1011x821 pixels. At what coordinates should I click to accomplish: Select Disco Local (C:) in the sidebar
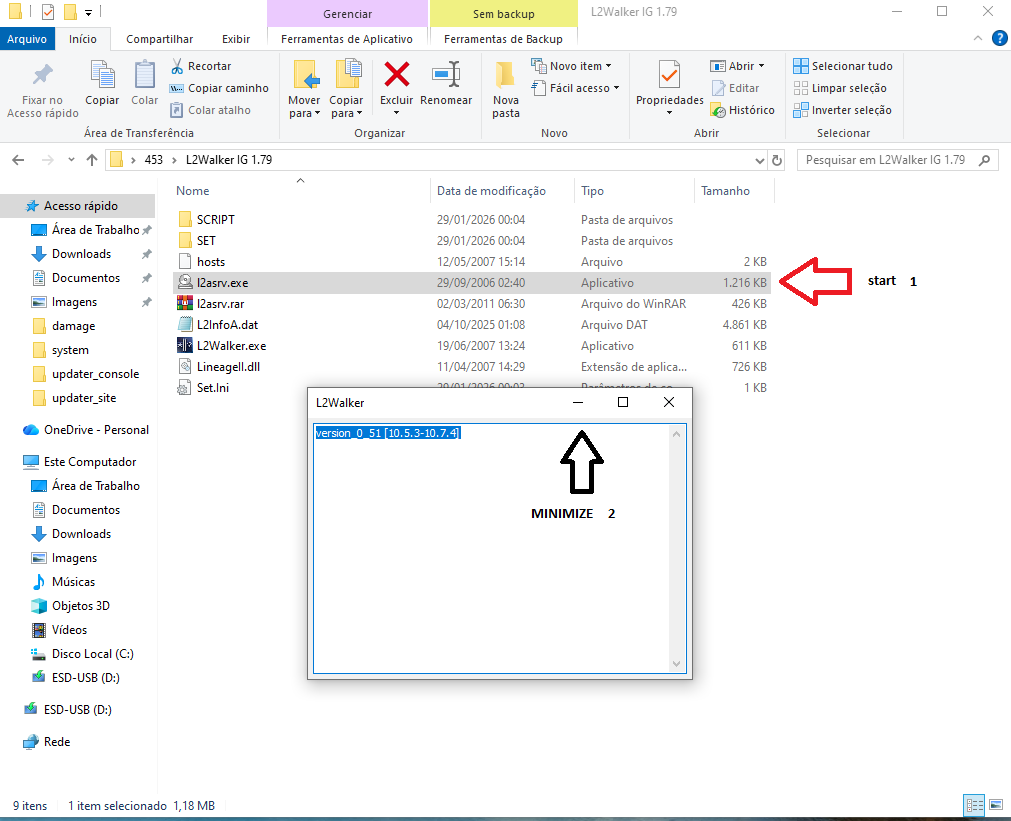[93, 654]
